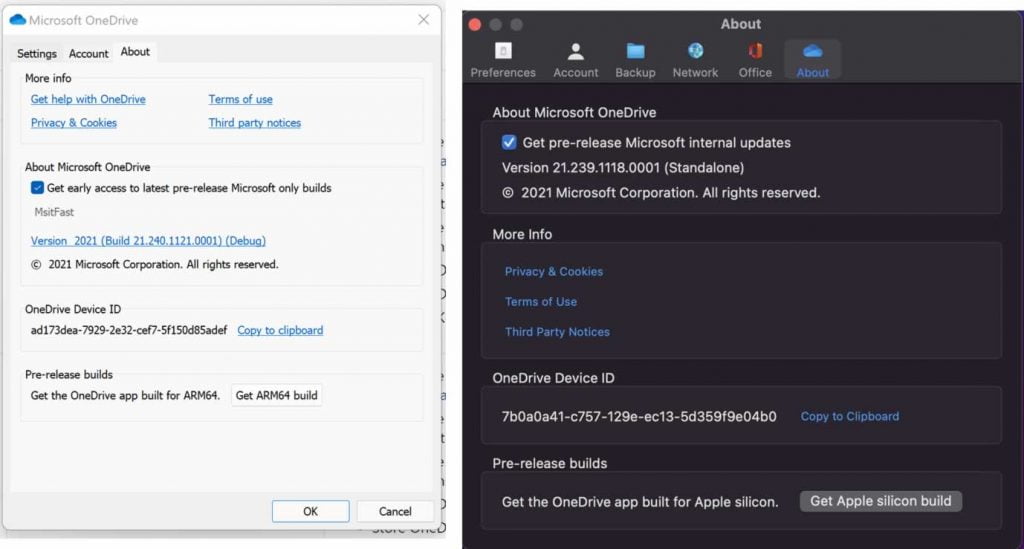Image resolution: width=1024 pixels, height=549 pixels.
Task: Switch to Account tab in Windows dialog
Action: coord(88,54)
